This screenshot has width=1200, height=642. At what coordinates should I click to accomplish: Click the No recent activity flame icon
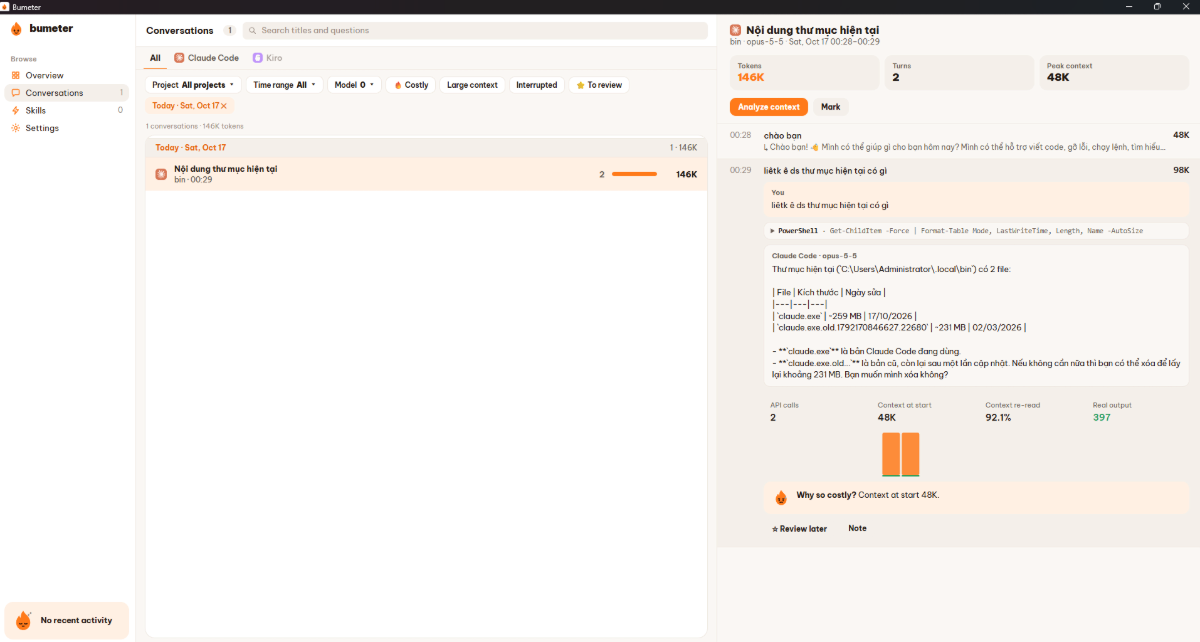(x=23, y=620)
